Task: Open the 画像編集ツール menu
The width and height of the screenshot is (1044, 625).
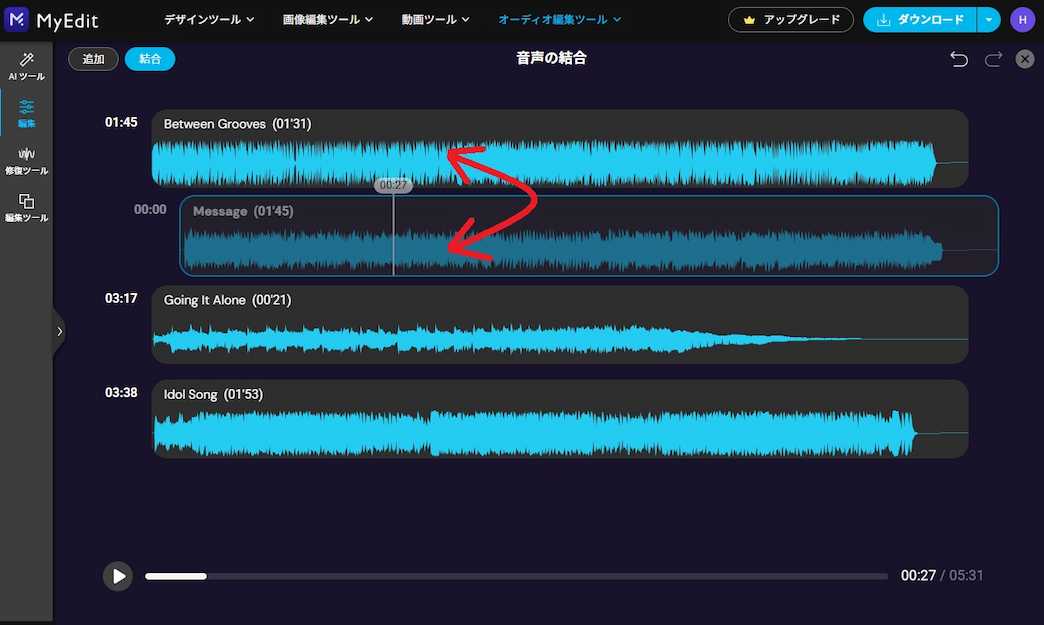Action: point(327,19)
